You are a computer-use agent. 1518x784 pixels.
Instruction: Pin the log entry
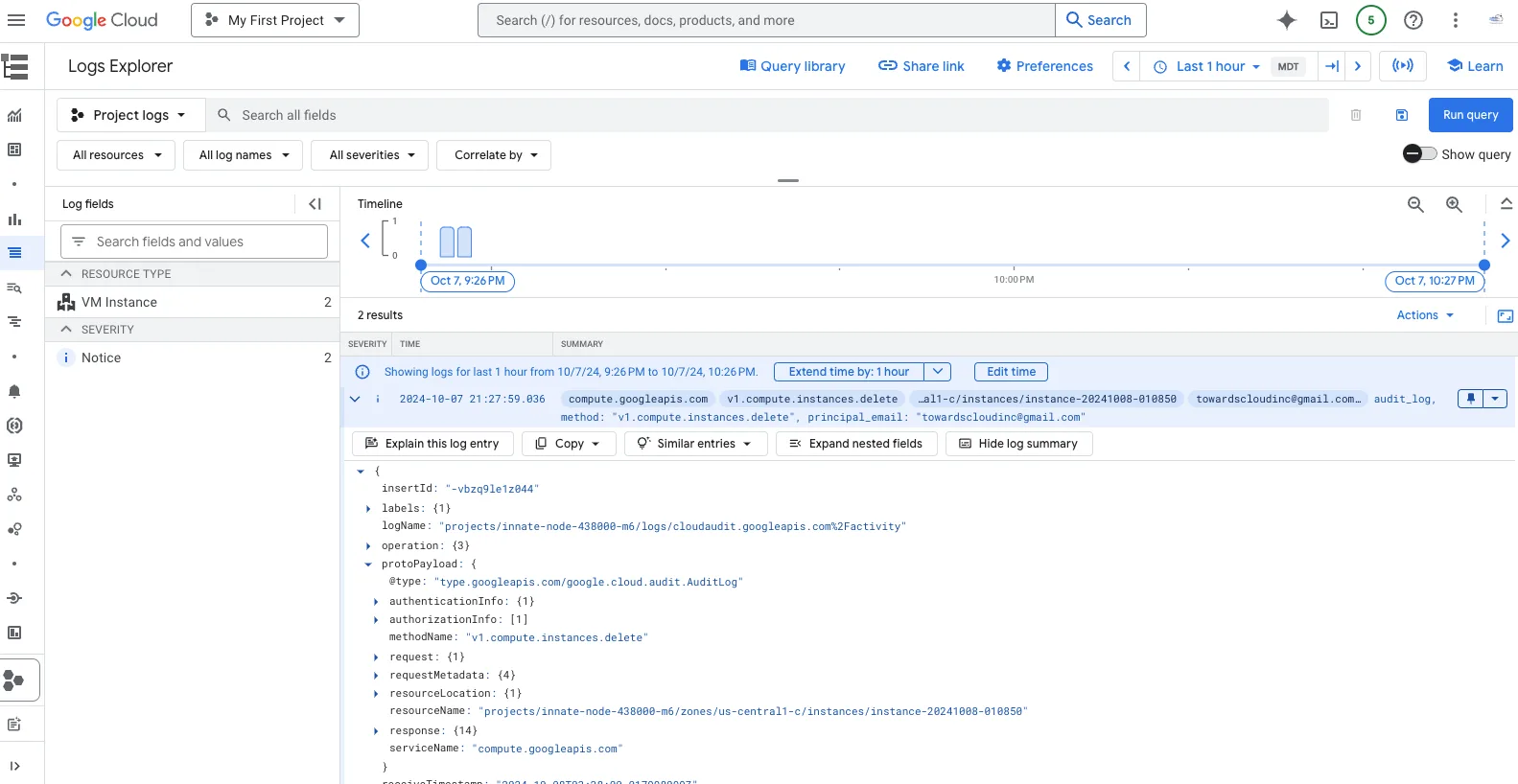click(x=1470, y=399)
